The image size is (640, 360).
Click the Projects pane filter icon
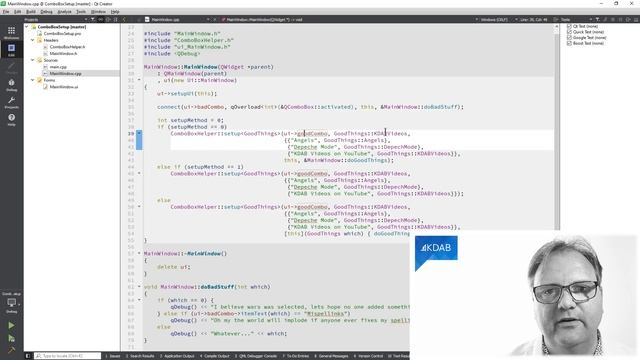coord(93,19)
